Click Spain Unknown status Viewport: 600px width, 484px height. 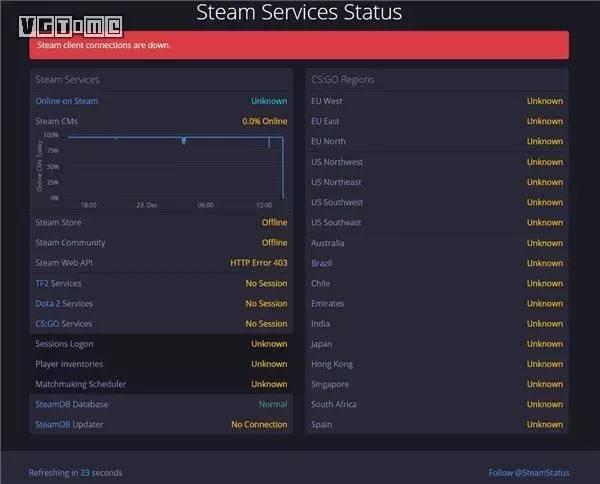coord(545,425)
